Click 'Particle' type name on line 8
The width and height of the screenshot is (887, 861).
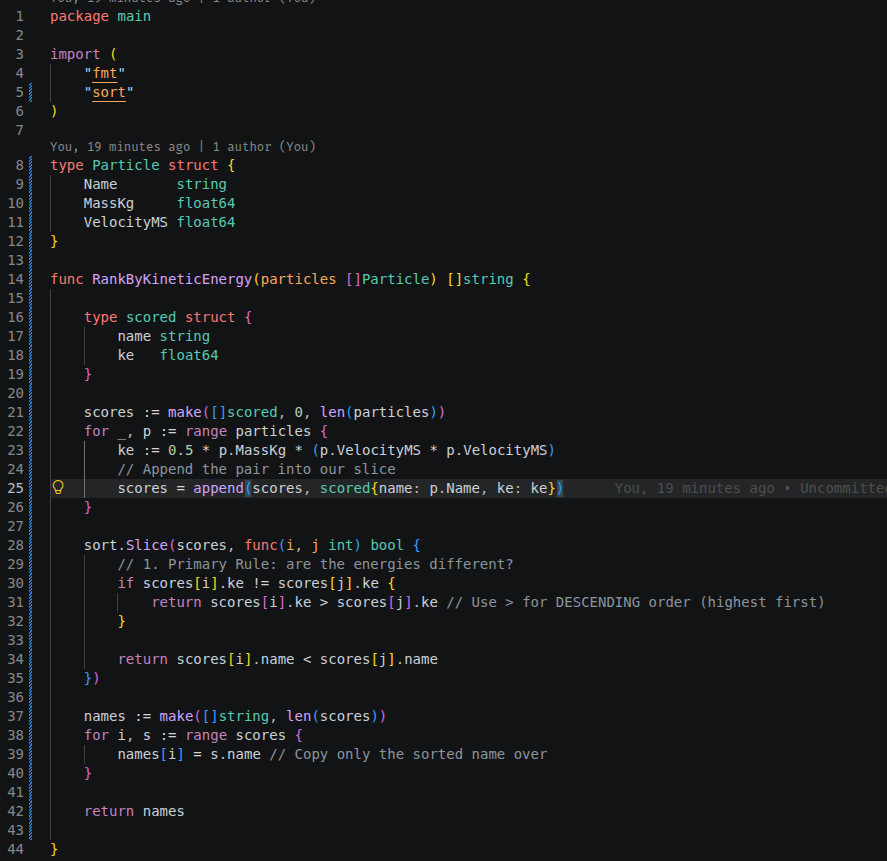click(x=126, y=165)
